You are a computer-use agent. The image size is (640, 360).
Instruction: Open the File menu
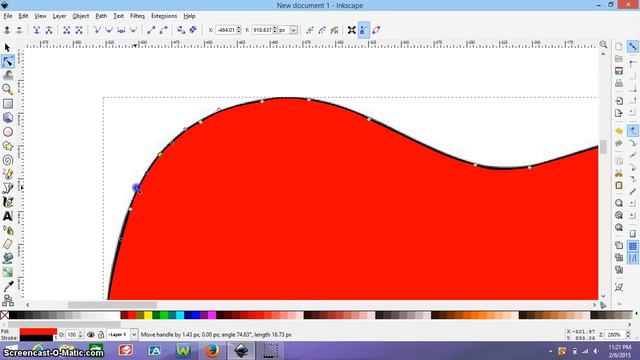pos(8,16)
